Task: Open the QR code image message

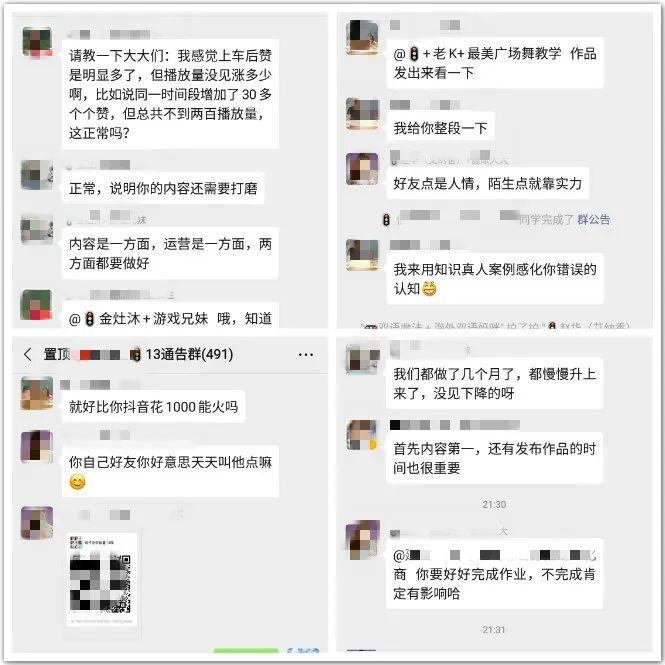Action: (101, 580)
